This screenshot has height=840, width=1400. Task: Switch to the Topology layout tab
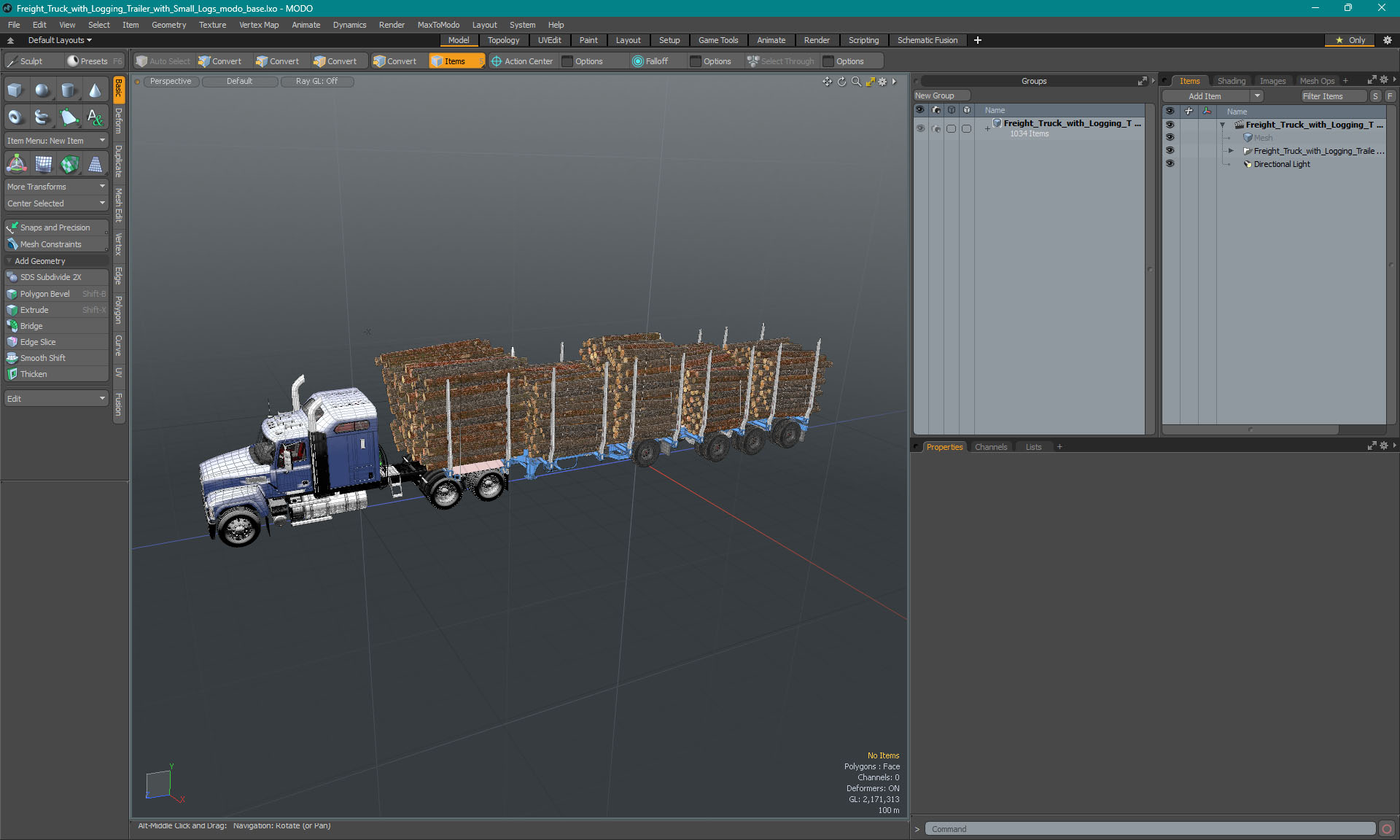pyautogui.click(x=503, y=40)
